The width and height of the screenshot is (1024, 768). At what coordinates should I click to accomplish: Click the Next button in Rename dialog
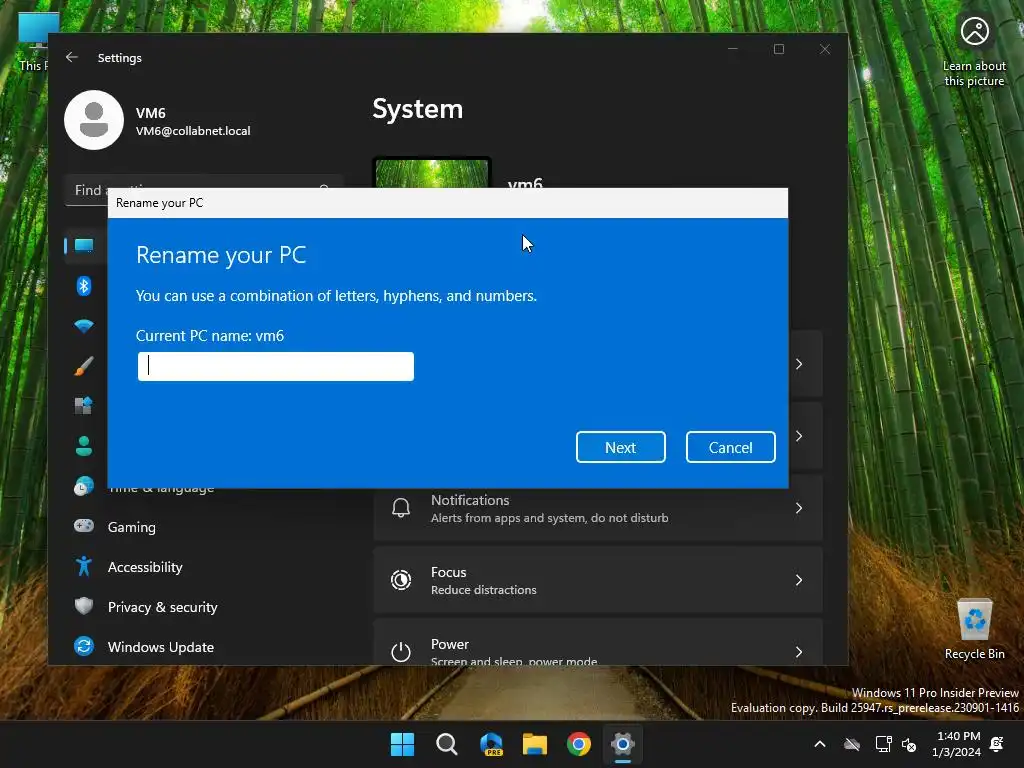(x=620, y=447)
